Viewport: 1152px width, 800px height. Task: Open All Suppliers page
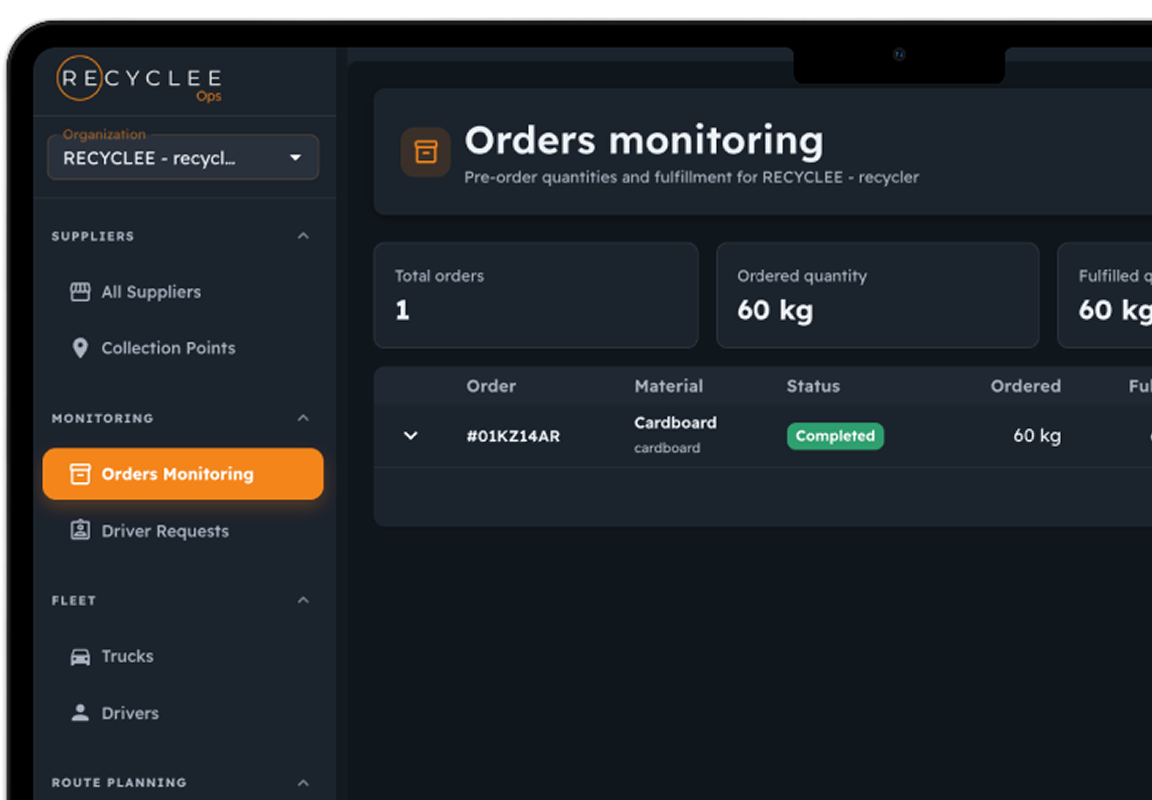point(183,292)
